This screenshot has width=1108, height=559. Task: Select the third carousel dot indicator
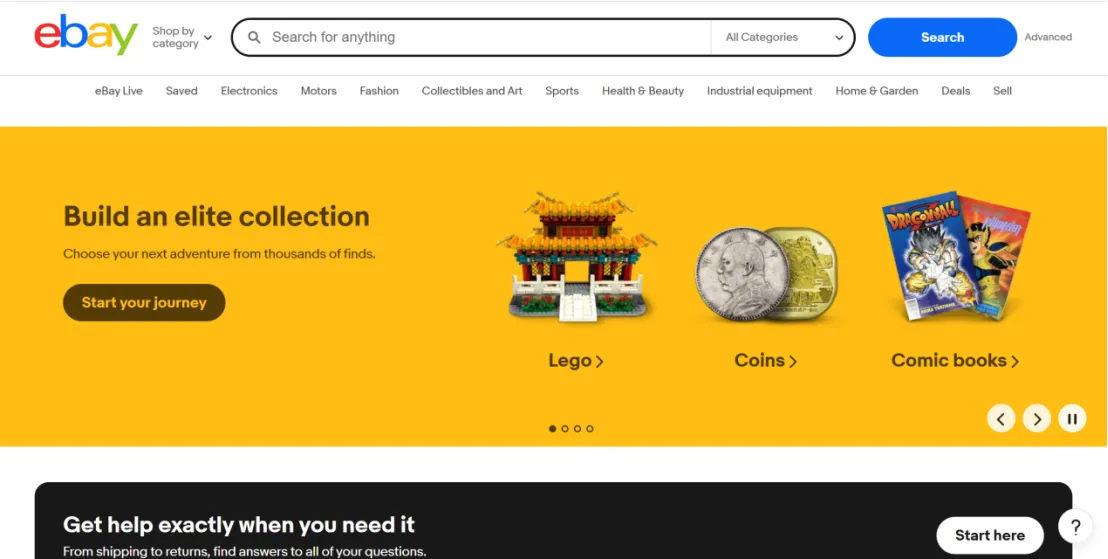[577, 428]
